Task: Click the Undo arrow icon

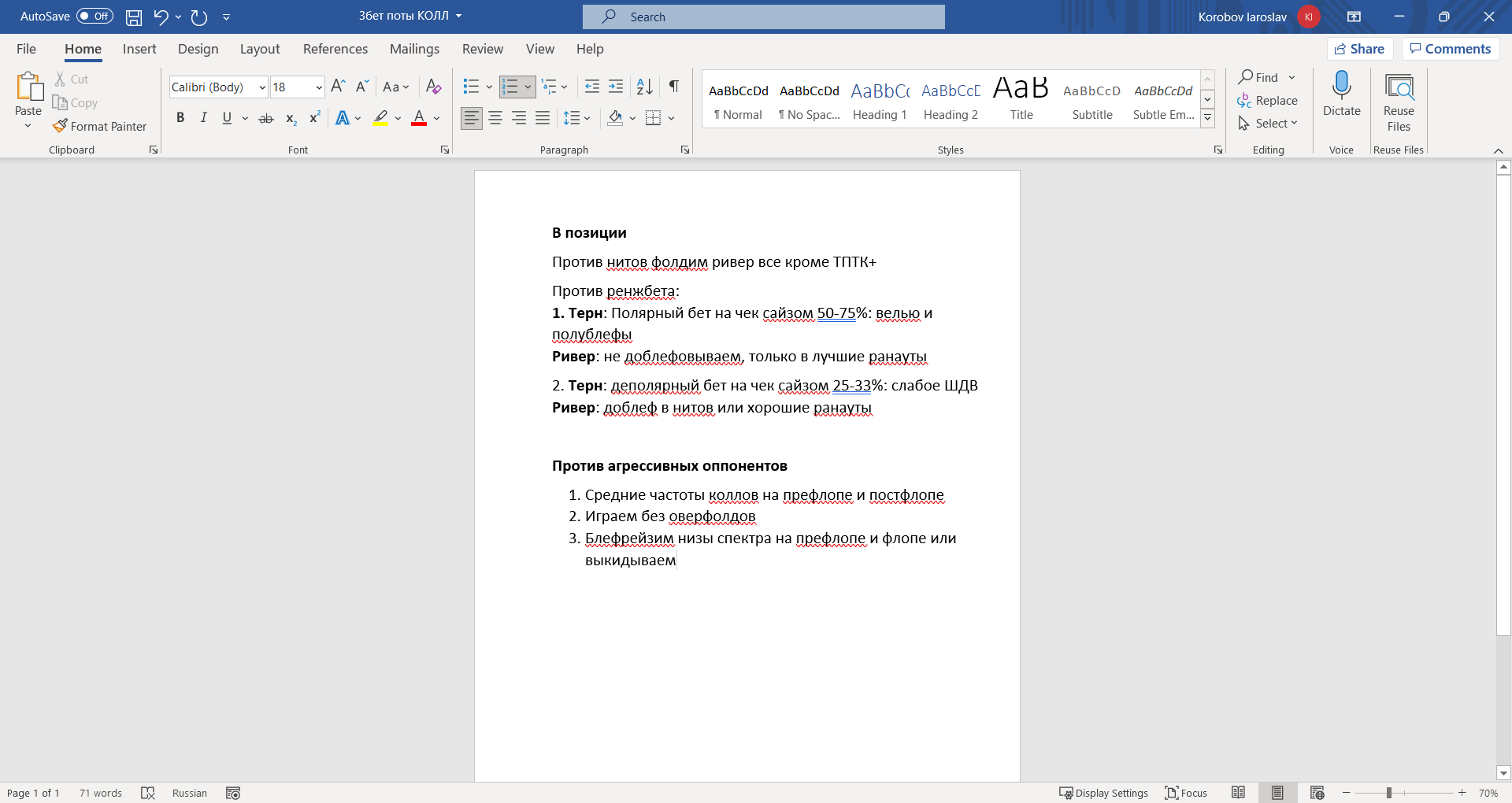Action: 161,17
